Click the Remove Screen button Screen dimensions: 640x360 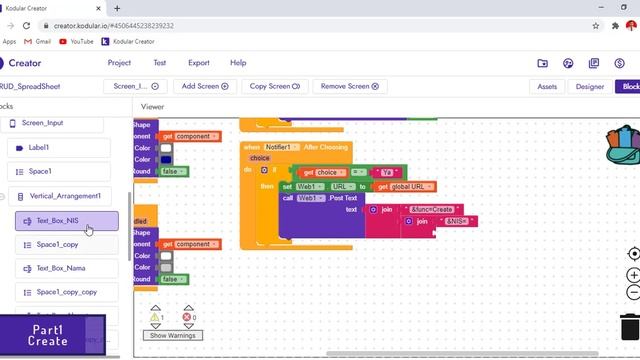[350, 87]
